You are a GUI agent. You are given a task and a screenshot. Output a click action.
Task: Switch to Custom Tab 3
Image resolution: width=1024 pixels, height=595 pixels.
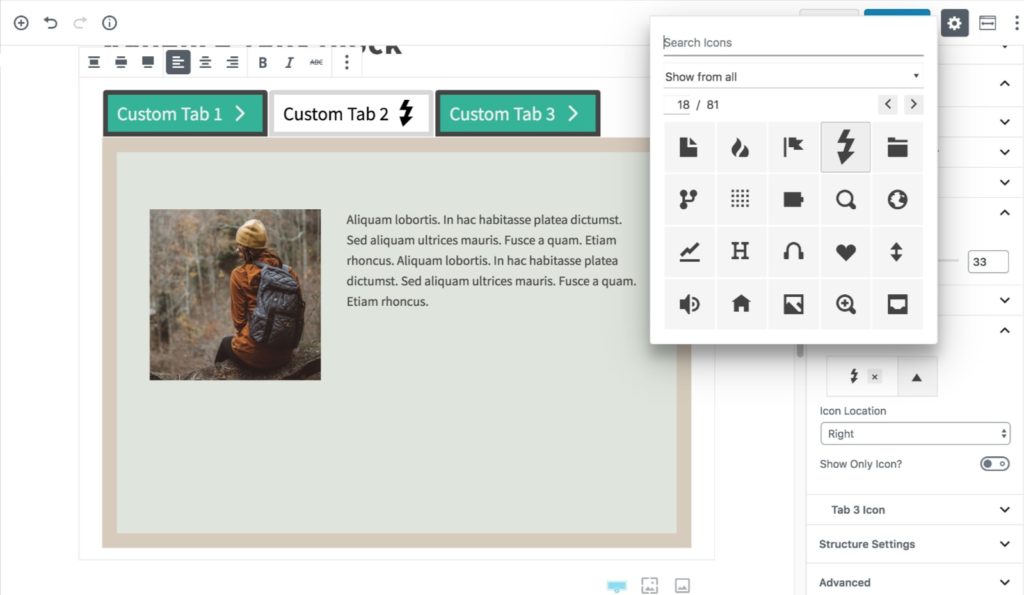pos(517,114)
